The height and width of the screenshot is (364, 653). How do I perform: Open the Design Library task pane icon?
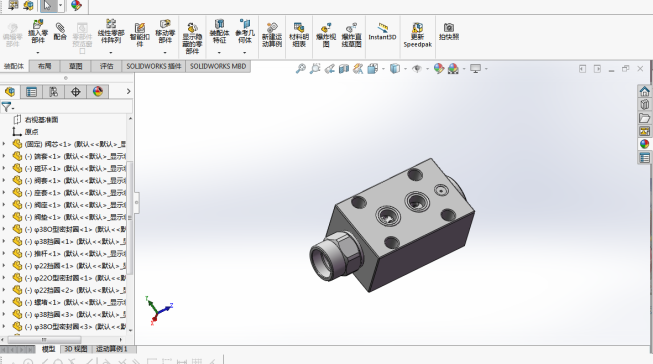[x=645, y=105]
